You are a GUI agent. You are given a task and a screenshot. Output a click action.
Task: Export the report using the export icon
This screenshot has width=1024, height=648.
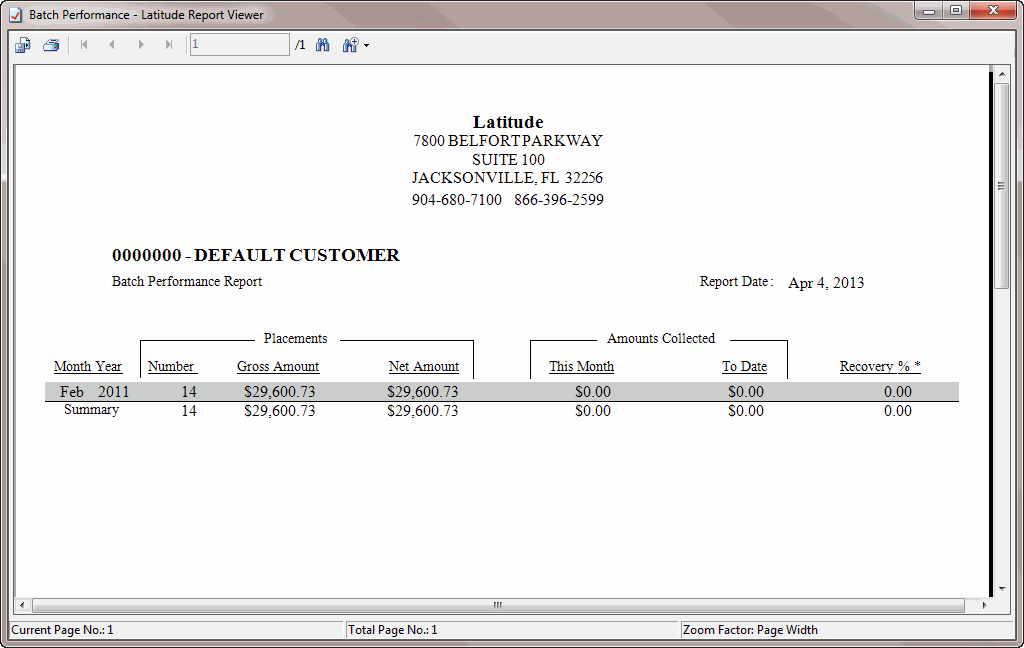point(22,44)
